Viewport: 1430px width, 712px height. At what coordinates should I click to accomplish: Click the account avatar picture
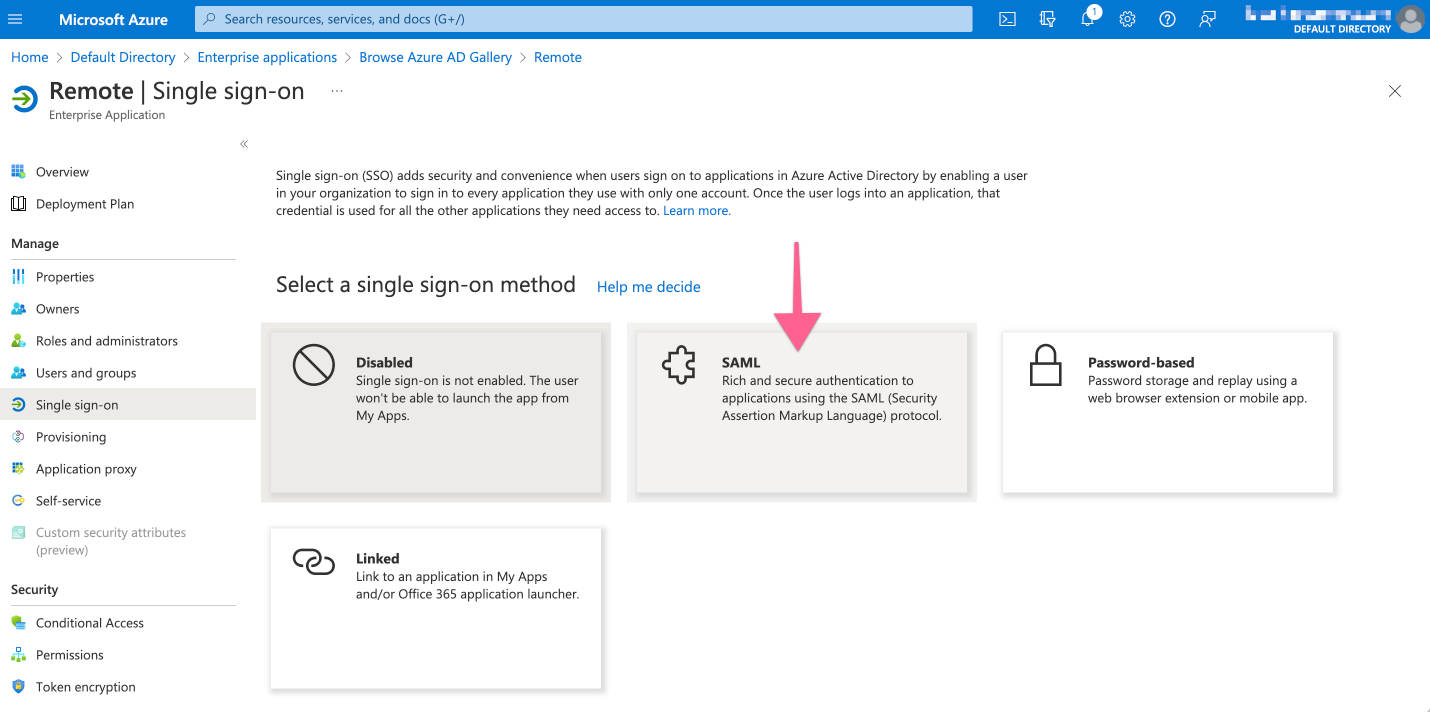(1410, 19)
